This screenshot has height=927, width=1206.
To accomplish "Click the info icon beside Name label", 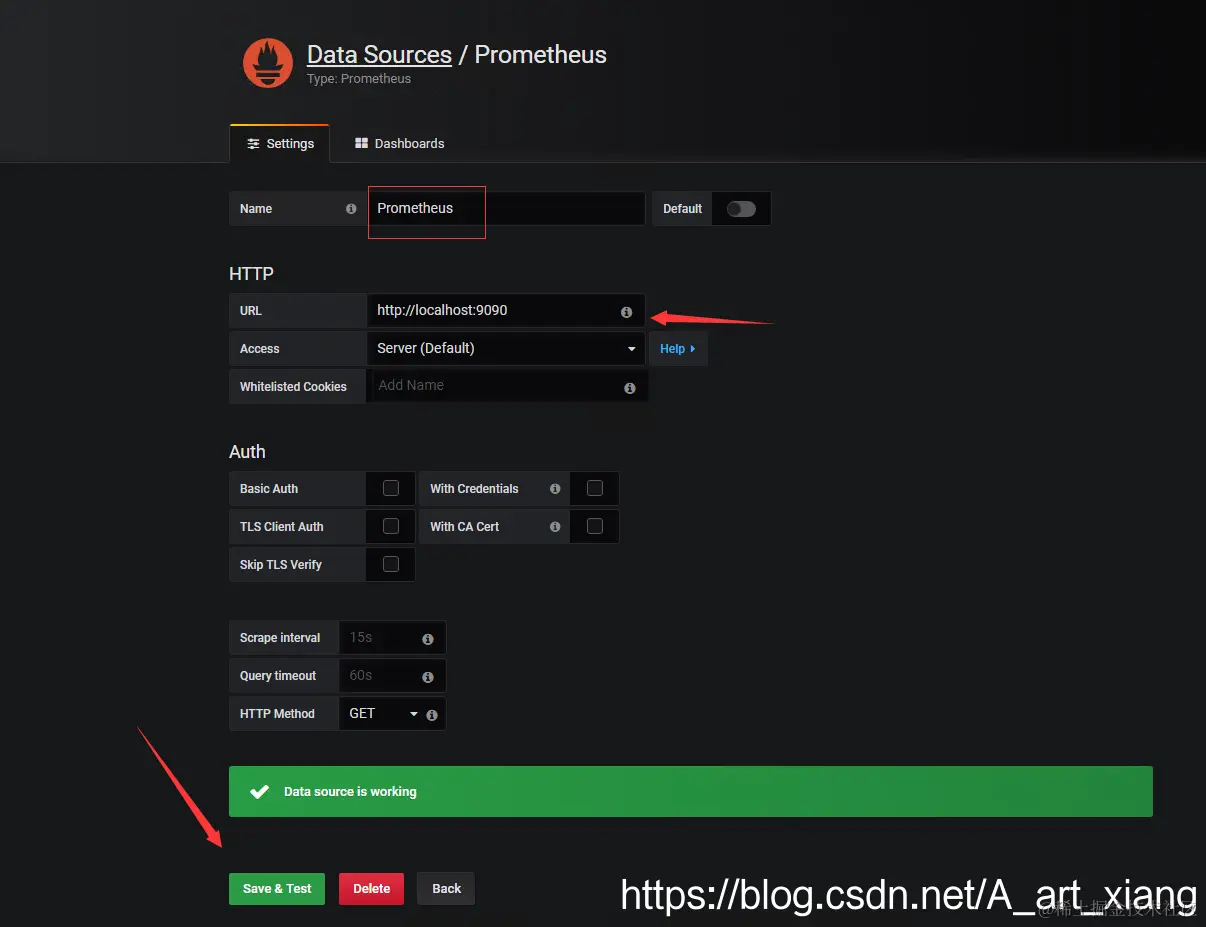I will point(351,209).
